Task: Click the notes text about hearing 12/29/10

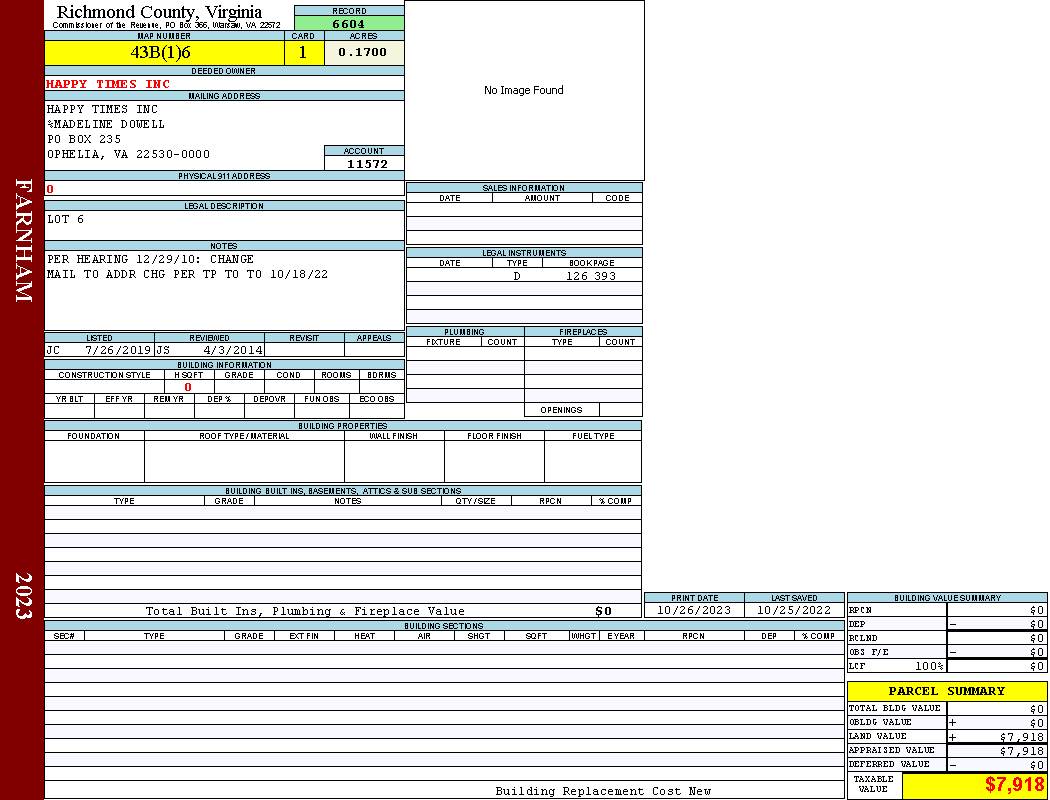Action: pyautogui.click(x=150, y=259)
